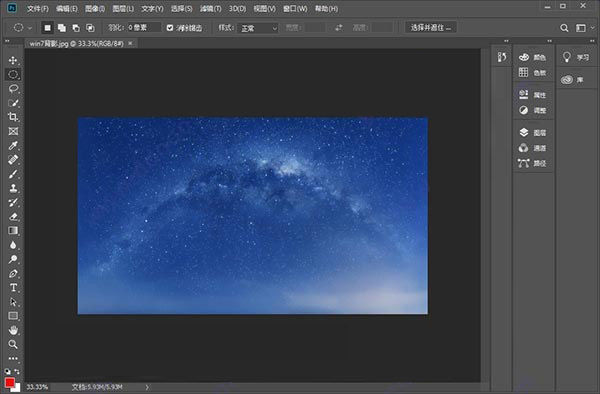Viewport: 600px width, 394px height.
Task: Open the Libraries (库) panel
Action: [572, 80]
